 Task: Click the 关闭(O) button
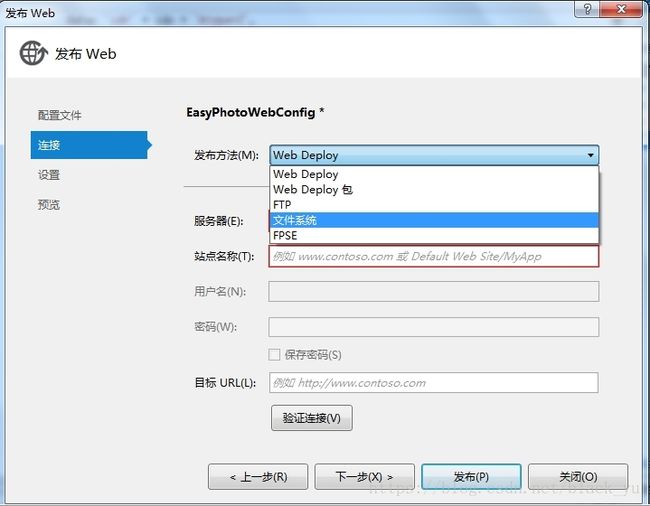(x=578, y=477)
